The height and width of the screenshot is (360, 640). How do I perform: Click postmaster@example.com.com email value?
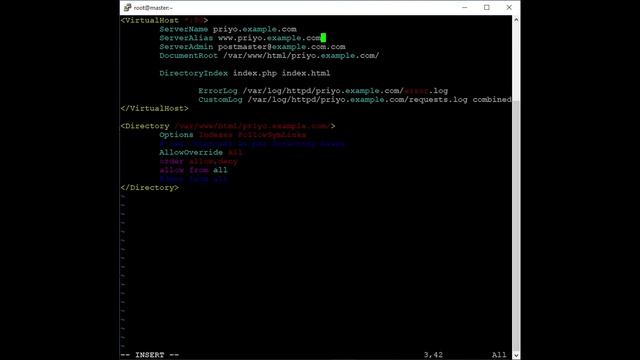pos(282,47)
